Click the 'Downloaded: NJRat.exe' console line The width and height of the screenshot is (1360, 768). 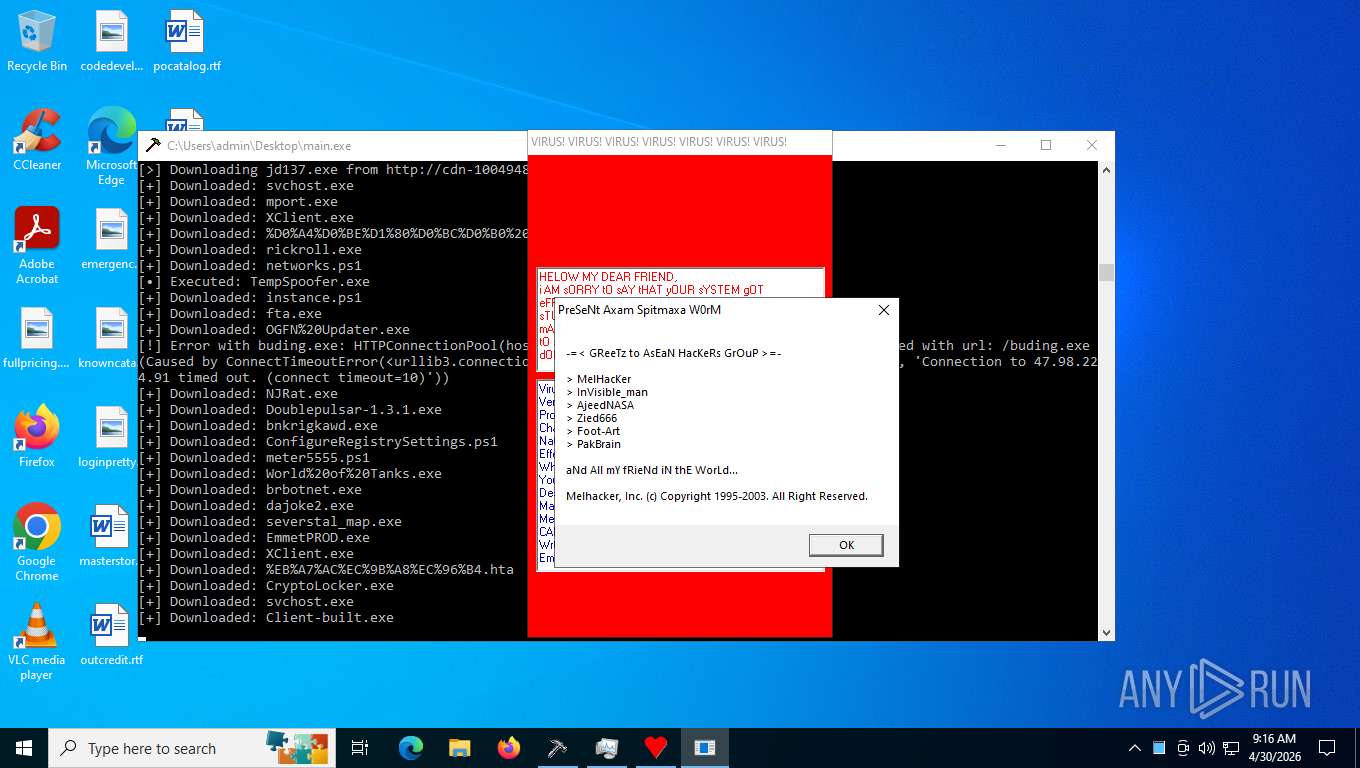click(x=239, y=393)
